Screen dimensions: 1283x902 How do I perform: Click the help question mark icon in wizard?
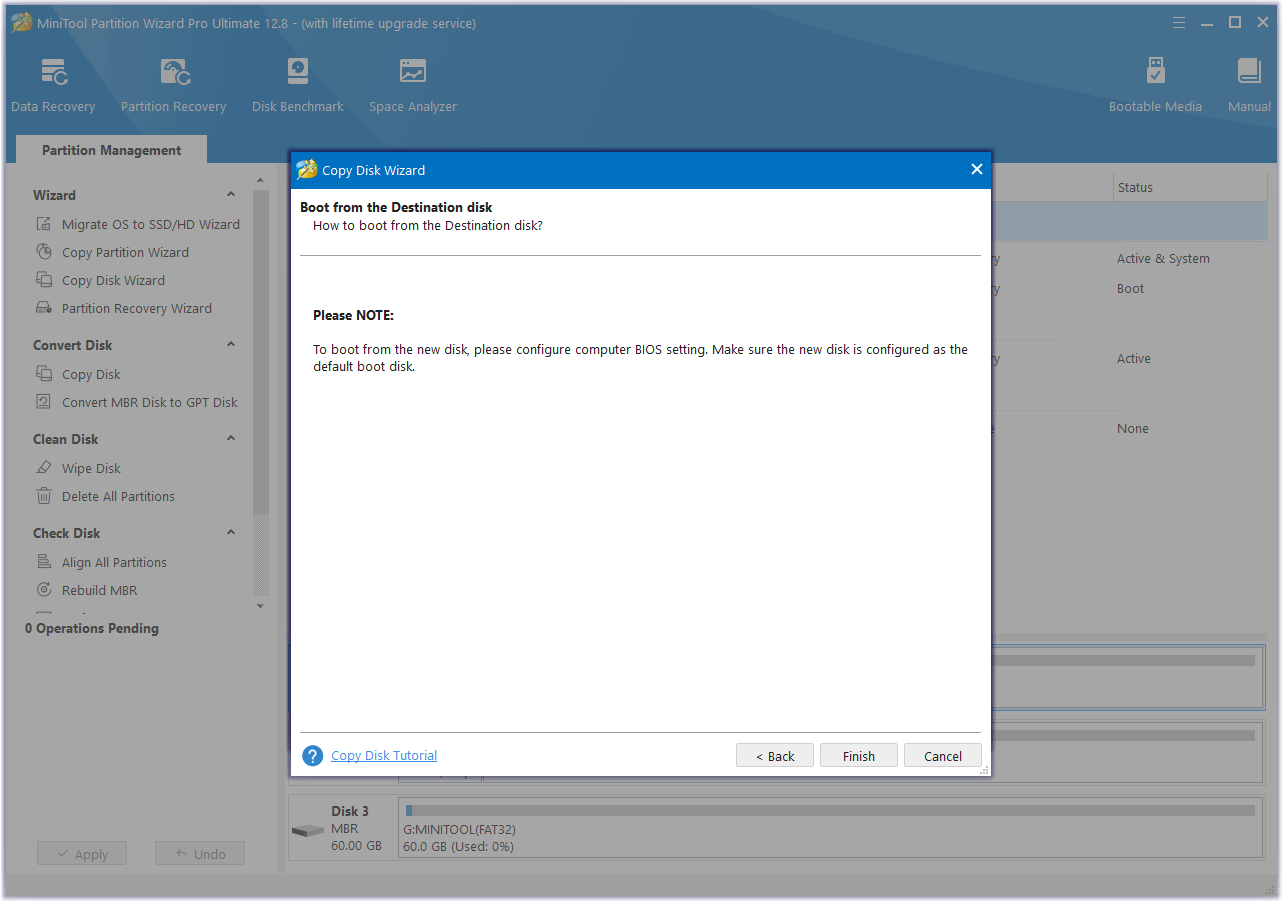click(312, 755)
